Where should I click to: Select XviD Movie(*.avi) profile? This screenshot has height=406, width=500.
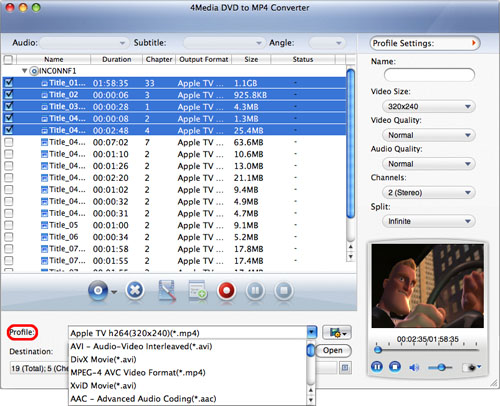pos(187,385)
